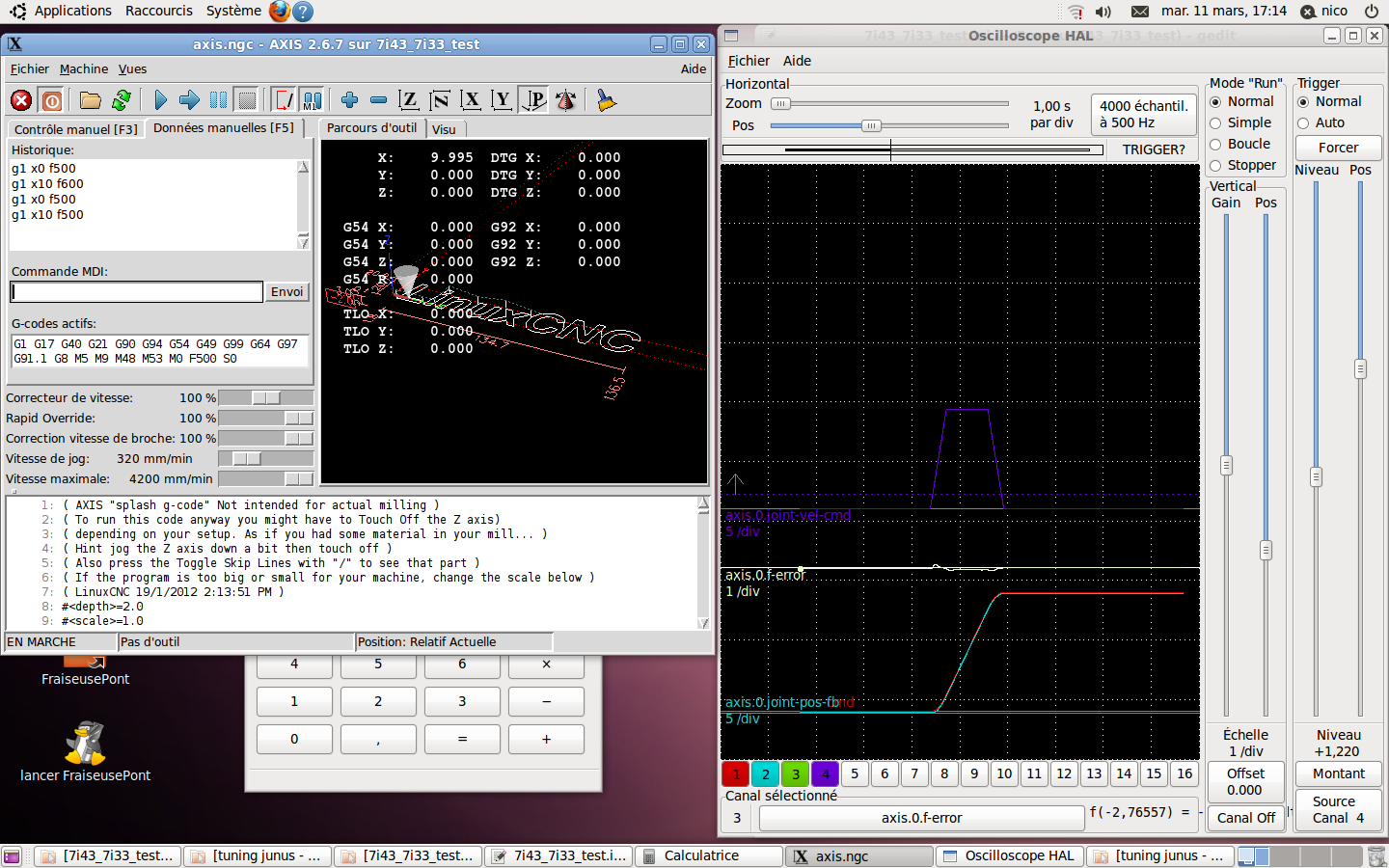Switch preview to rotated Z view
1389x868 pixels.
click(440, 100)
